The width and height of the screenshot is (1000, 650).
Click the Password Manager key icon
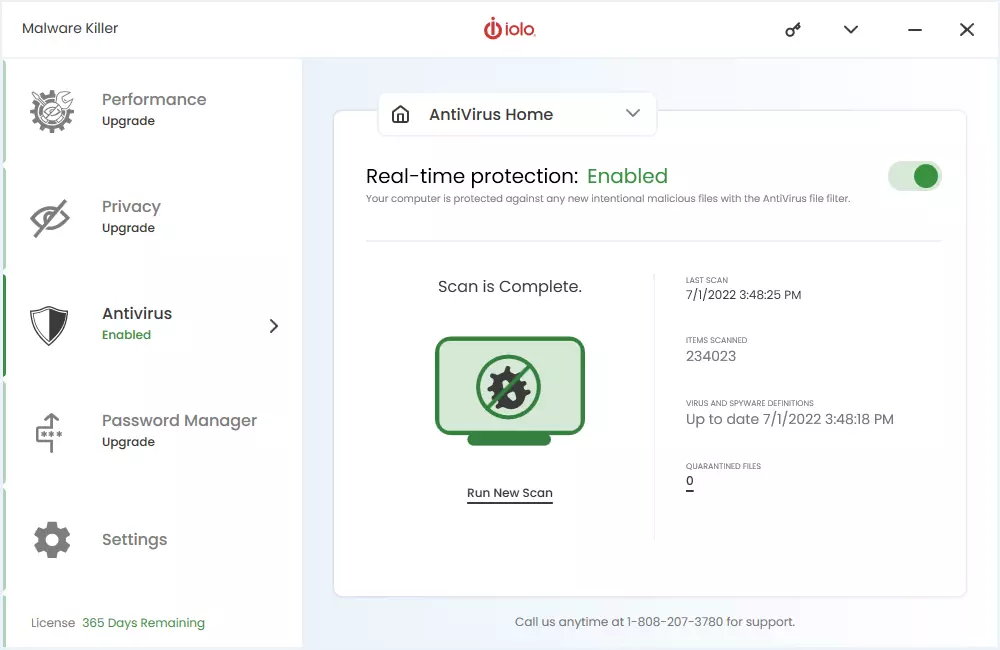pos(51,431)
